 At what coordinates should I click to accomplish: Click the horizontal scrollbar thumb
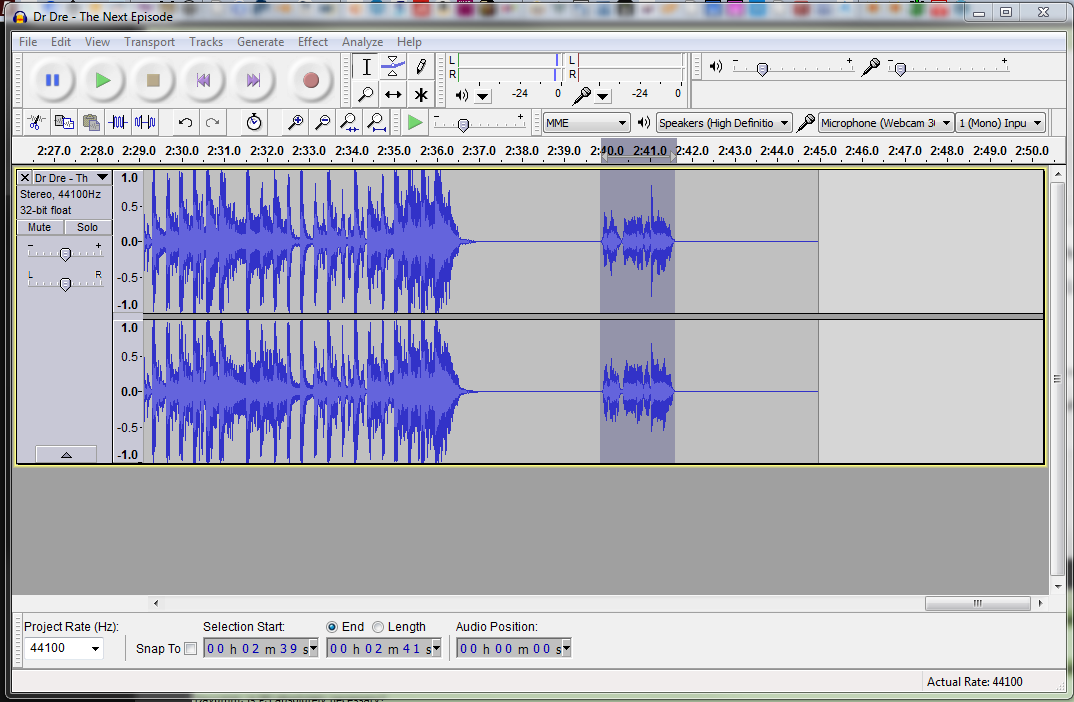pyautogui.click(x=977, y=603)
